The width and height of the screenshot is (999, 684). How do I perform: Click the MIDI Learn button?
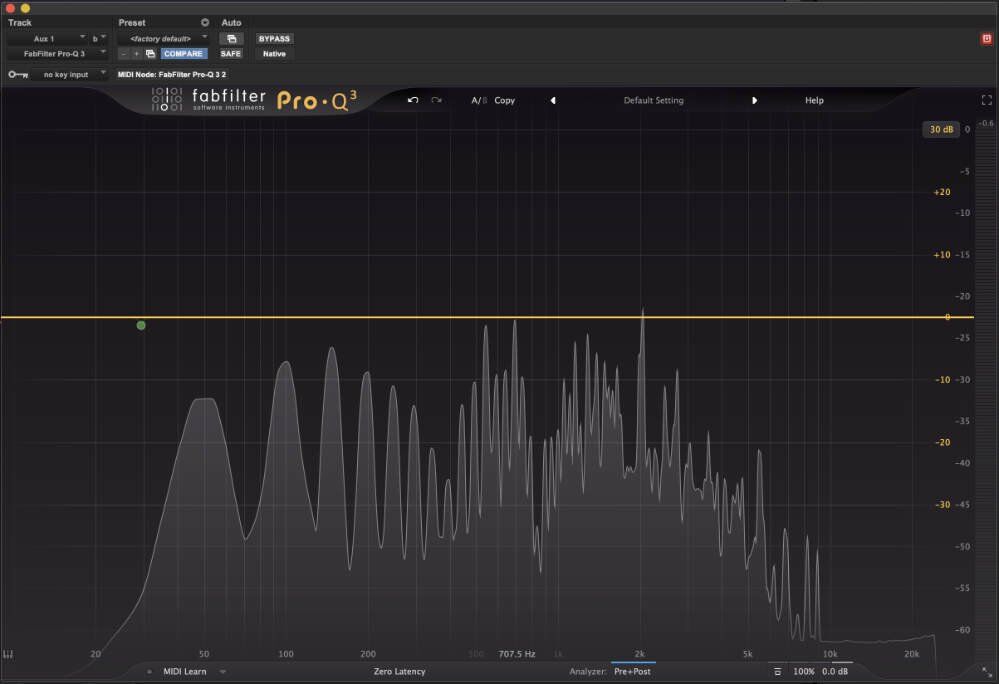click(185, 671)
